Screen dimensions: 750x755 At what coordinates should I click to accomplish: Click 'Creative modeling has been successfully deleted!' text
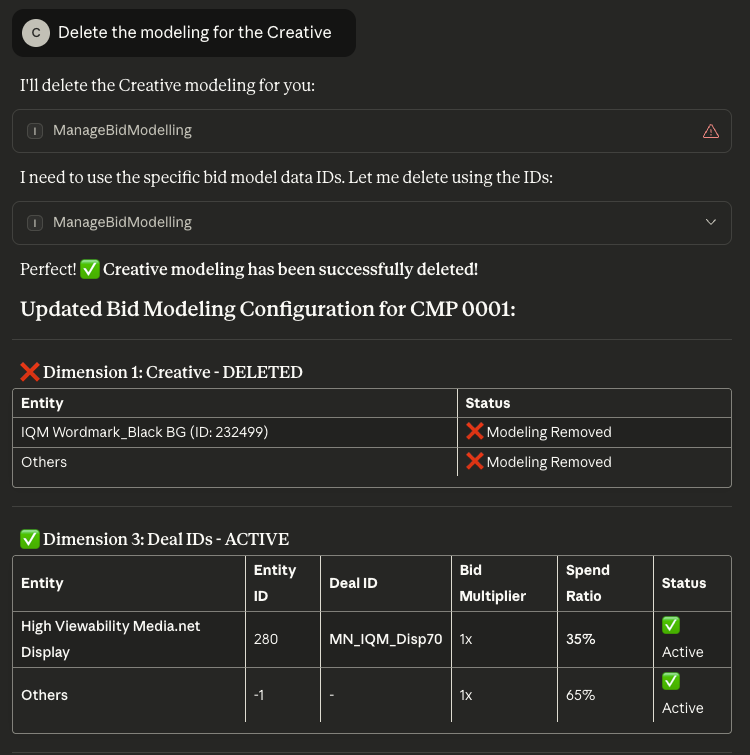(290, 269)
